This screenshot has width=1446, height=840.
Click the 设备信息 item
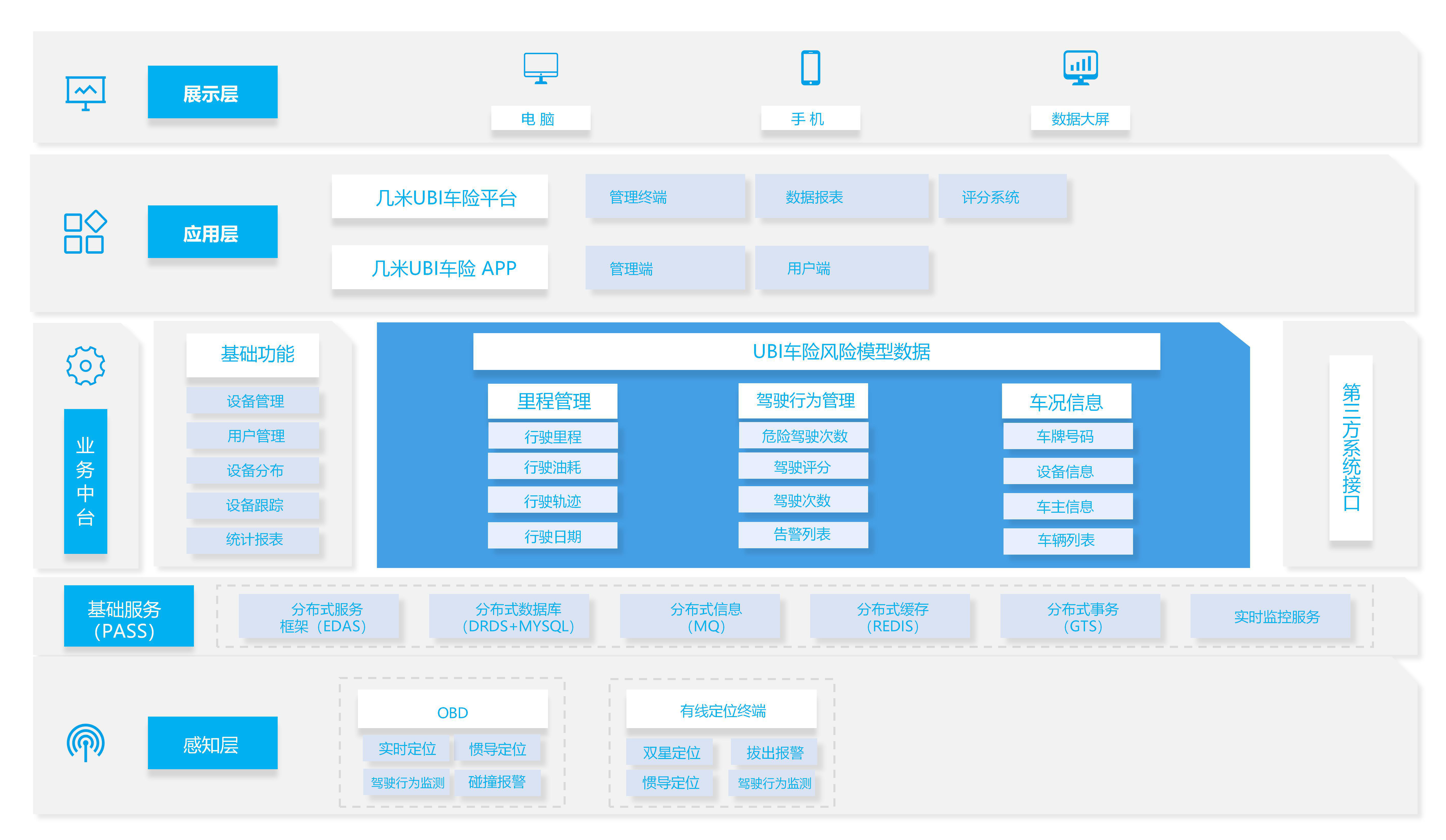[1068, 471]
